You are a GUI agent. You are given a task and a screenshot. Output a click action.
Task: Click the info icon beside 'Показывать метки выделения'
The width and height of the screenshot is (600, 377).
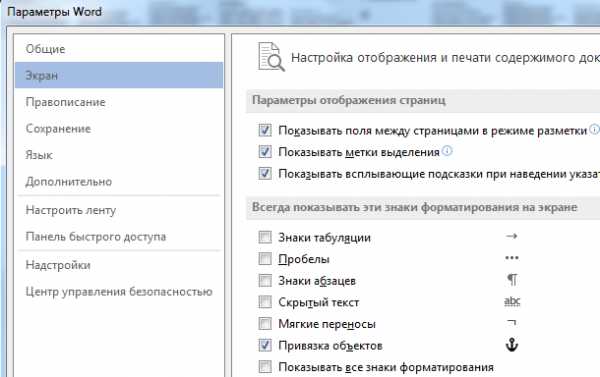point(447,151)
